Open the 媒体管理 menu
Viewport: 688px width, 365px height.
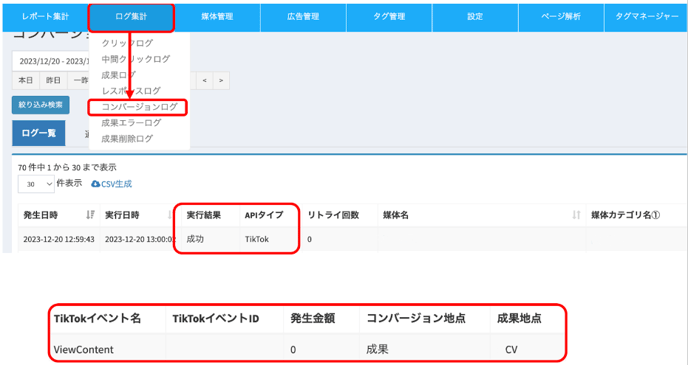(x=217, y=17)
